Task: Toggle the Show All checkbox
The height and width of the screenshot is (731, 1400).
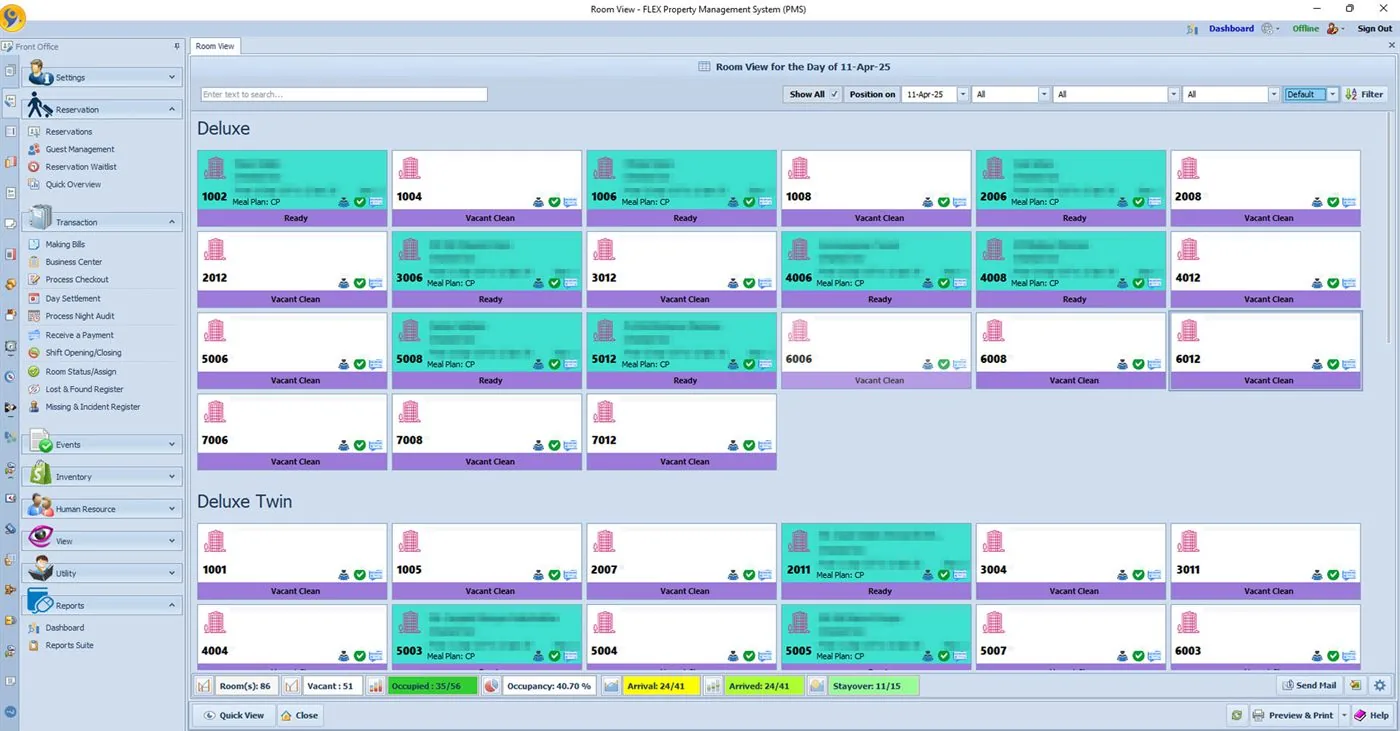Action: (835, 94)
